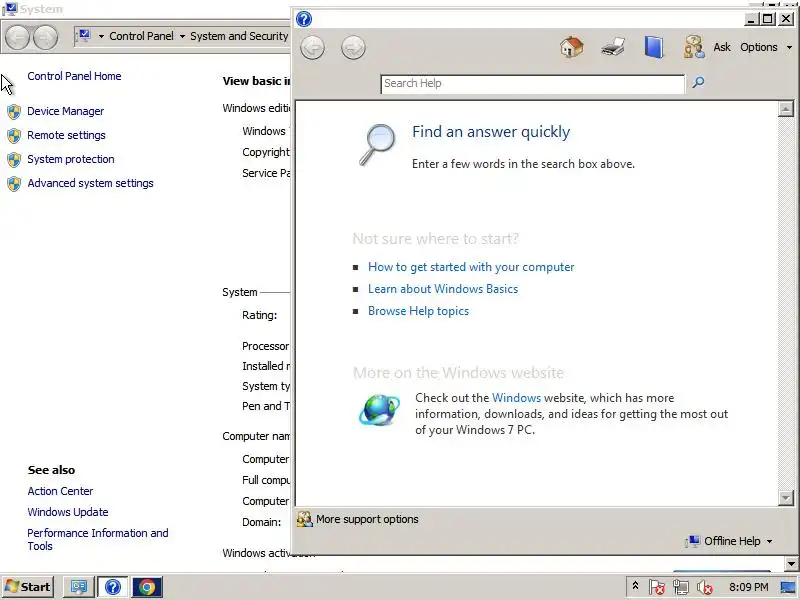The width and height of the screenshot is (800, 600).
Task: Click the large magnifying glass icon
Action: pos(378,145)
